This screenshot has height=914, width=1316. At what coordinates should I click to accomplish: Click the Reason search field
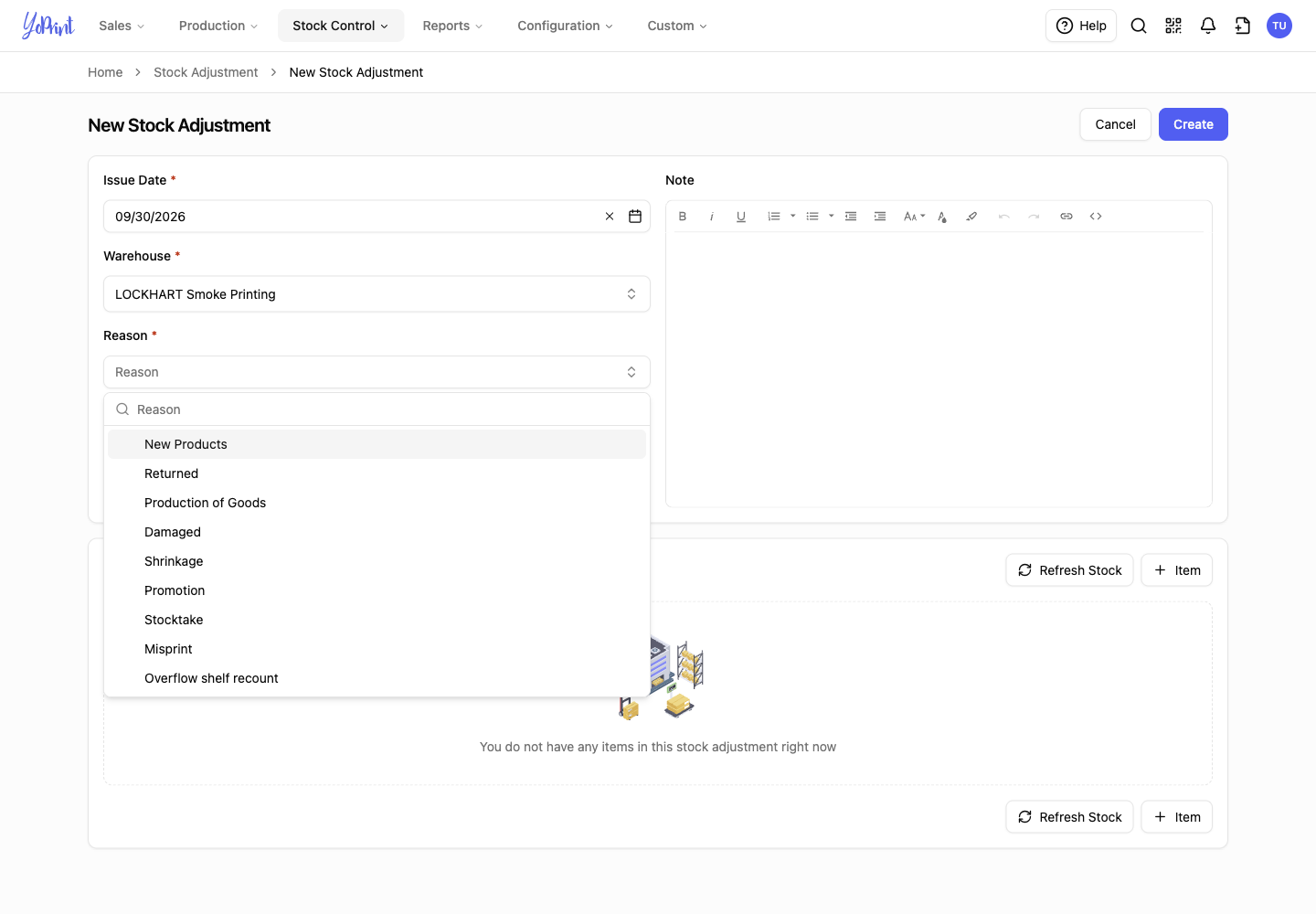click(377, 409)
